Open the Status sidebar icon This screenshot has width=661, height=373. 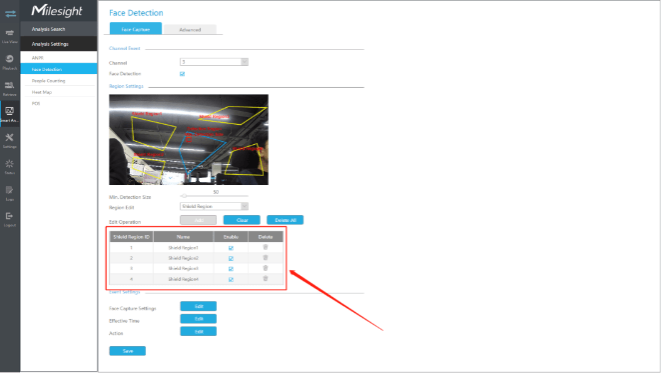pyautogui.click(x=10, y=166)
